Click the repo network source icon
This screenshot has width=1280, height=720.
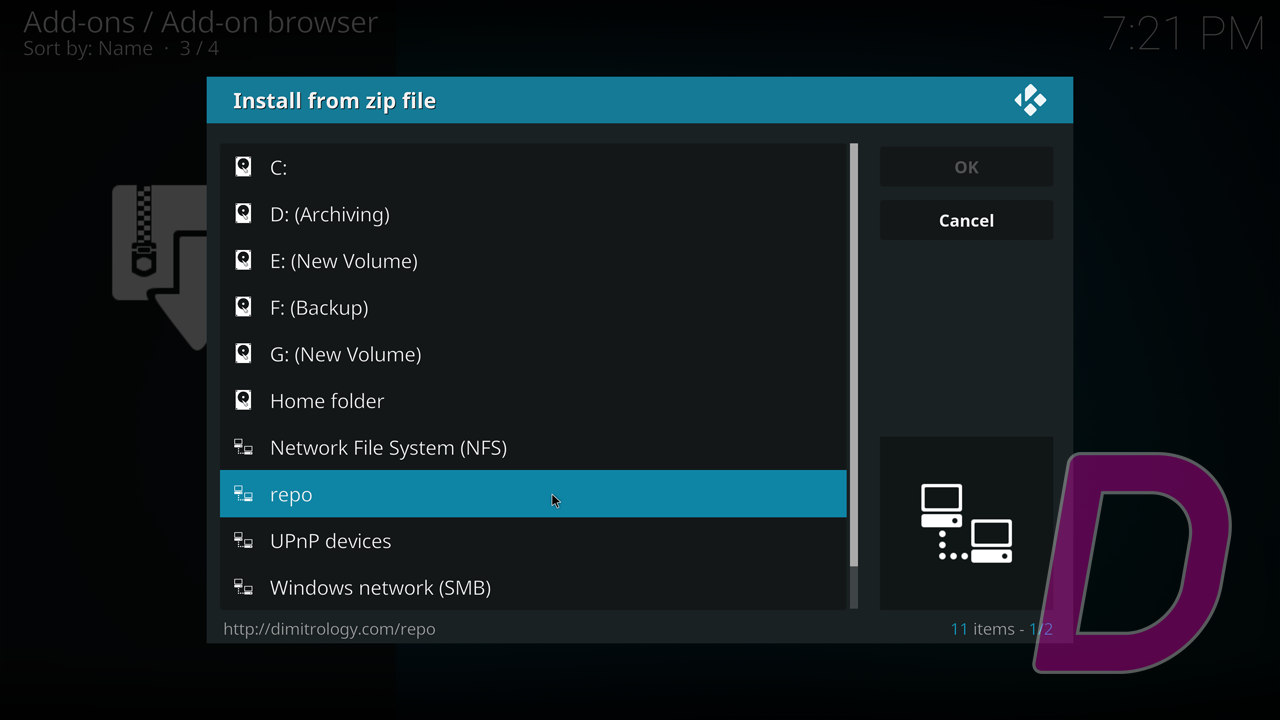(243, 494)
